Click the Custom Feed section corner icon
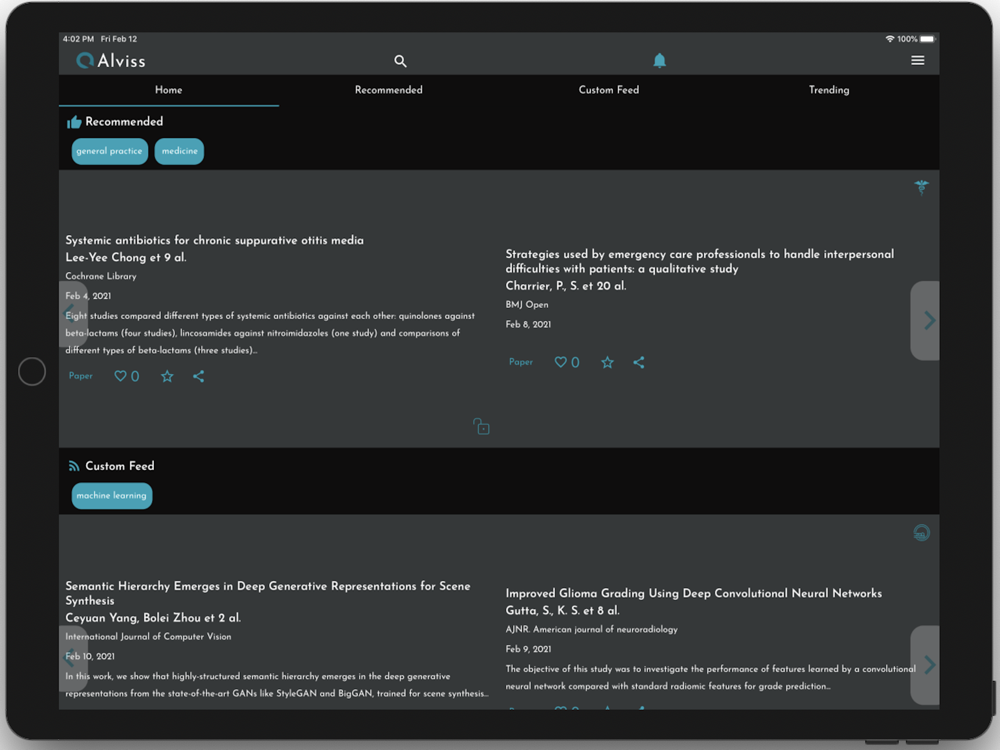The width and height of the screenshot is (1000, 750). click(921, 533)
